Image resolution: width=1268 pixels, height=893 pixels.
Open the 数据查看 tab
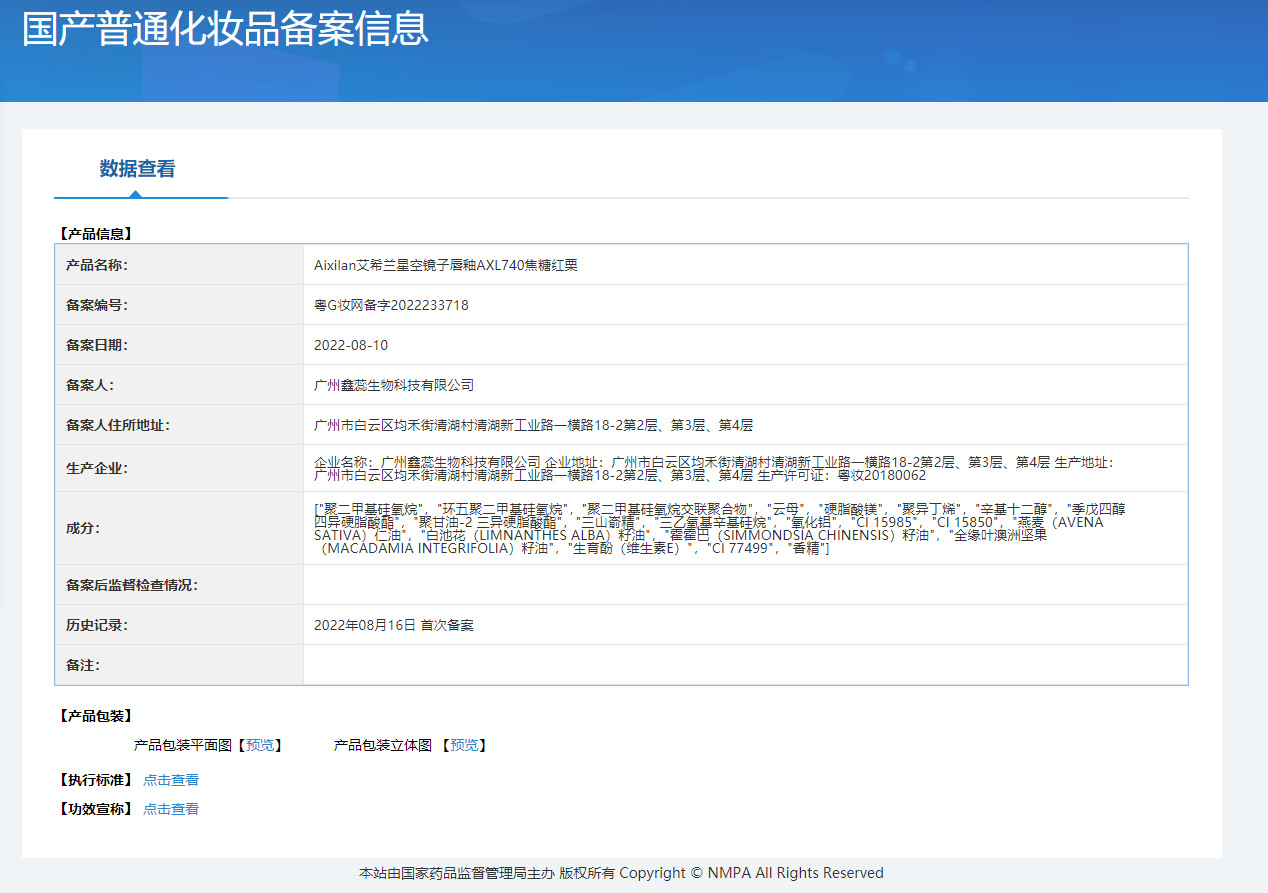(138, 169)
